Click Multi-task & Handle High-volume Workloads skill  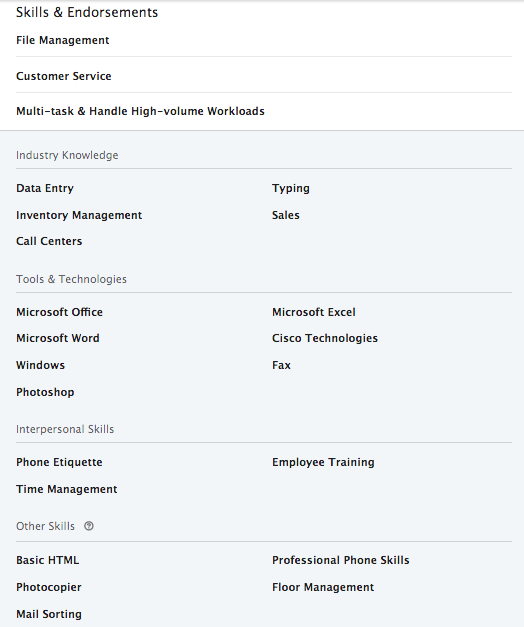pos(140,111)
